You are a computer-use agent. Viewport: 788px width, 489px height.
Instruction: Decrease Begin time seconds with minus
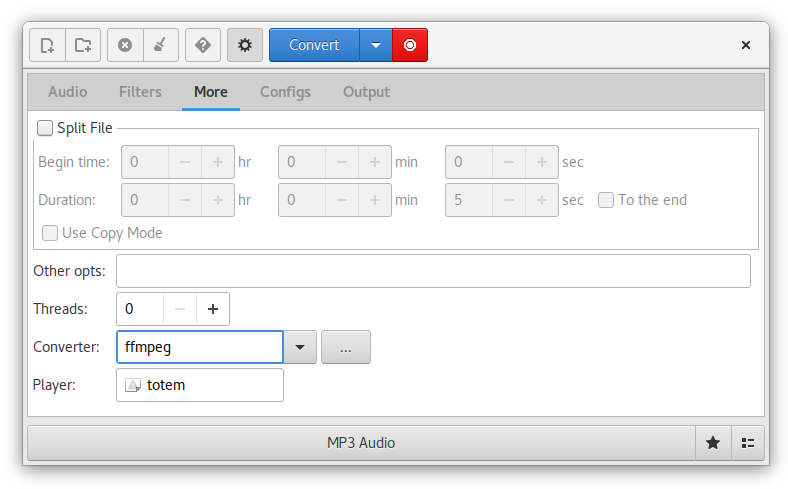click(x=509, y=162)
